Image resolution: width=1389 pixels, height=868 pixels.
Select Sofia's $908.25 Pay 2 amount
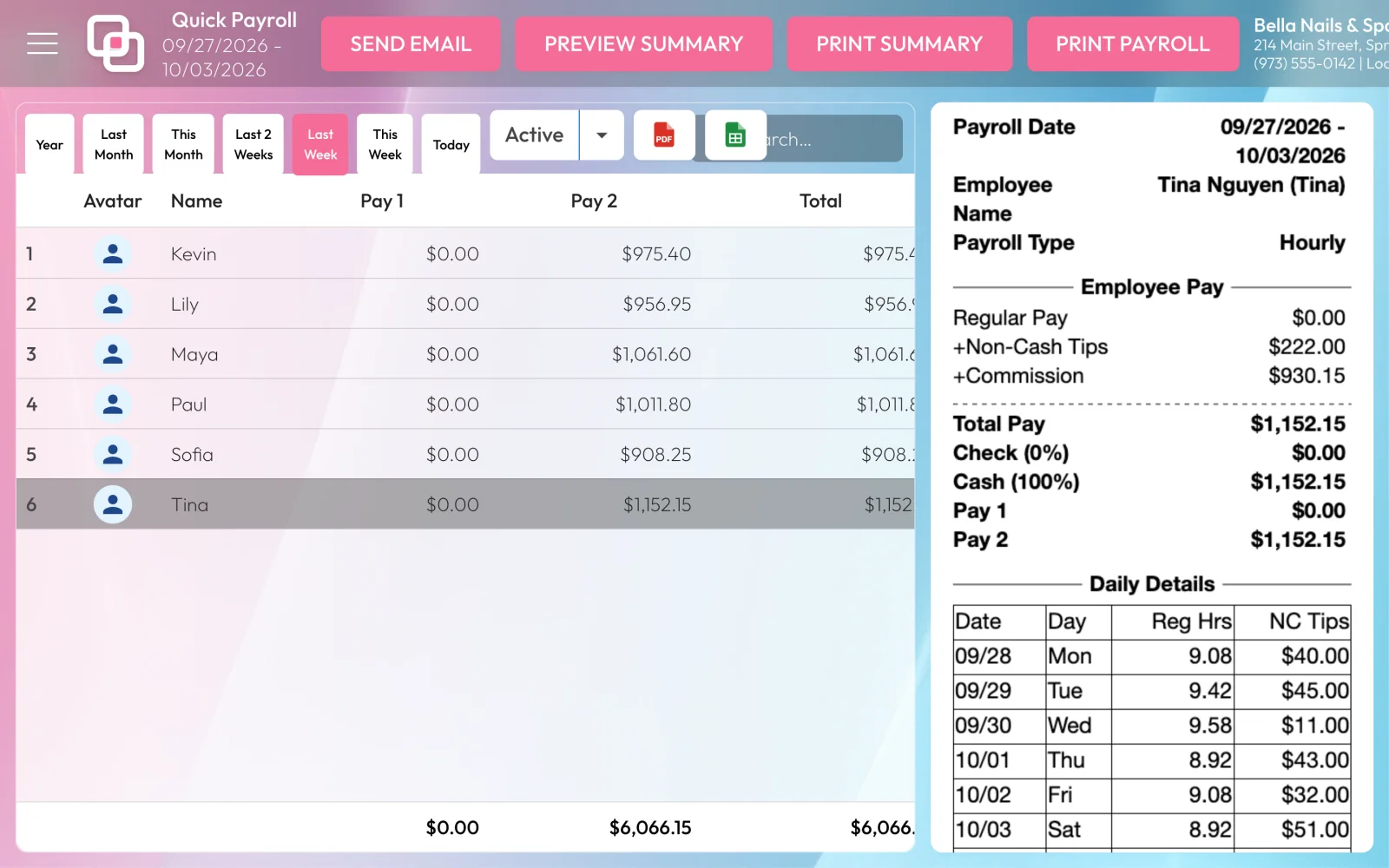tap(655, 455)
